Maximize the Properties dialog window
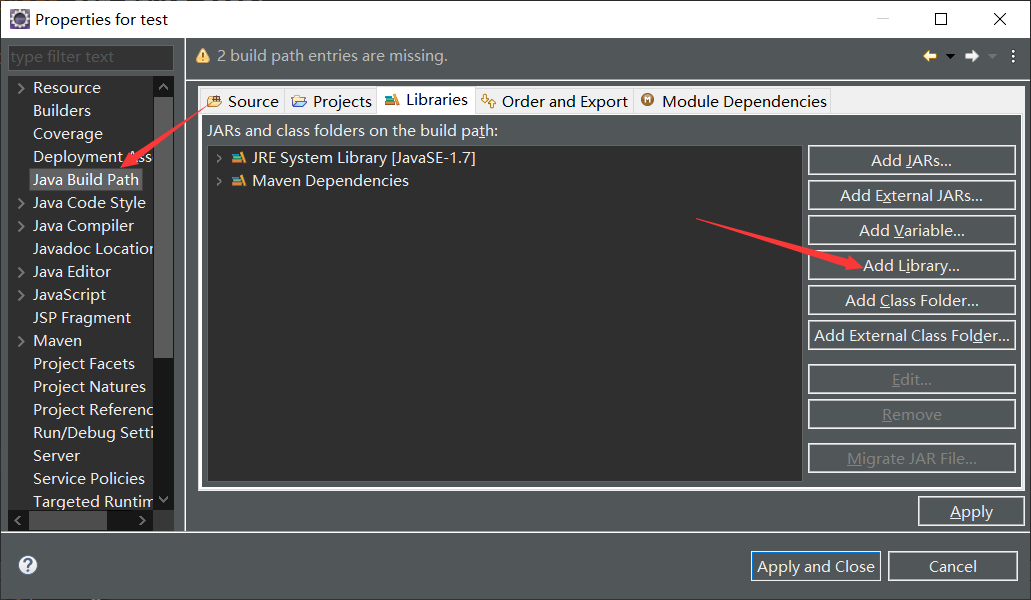 point(941,19)
